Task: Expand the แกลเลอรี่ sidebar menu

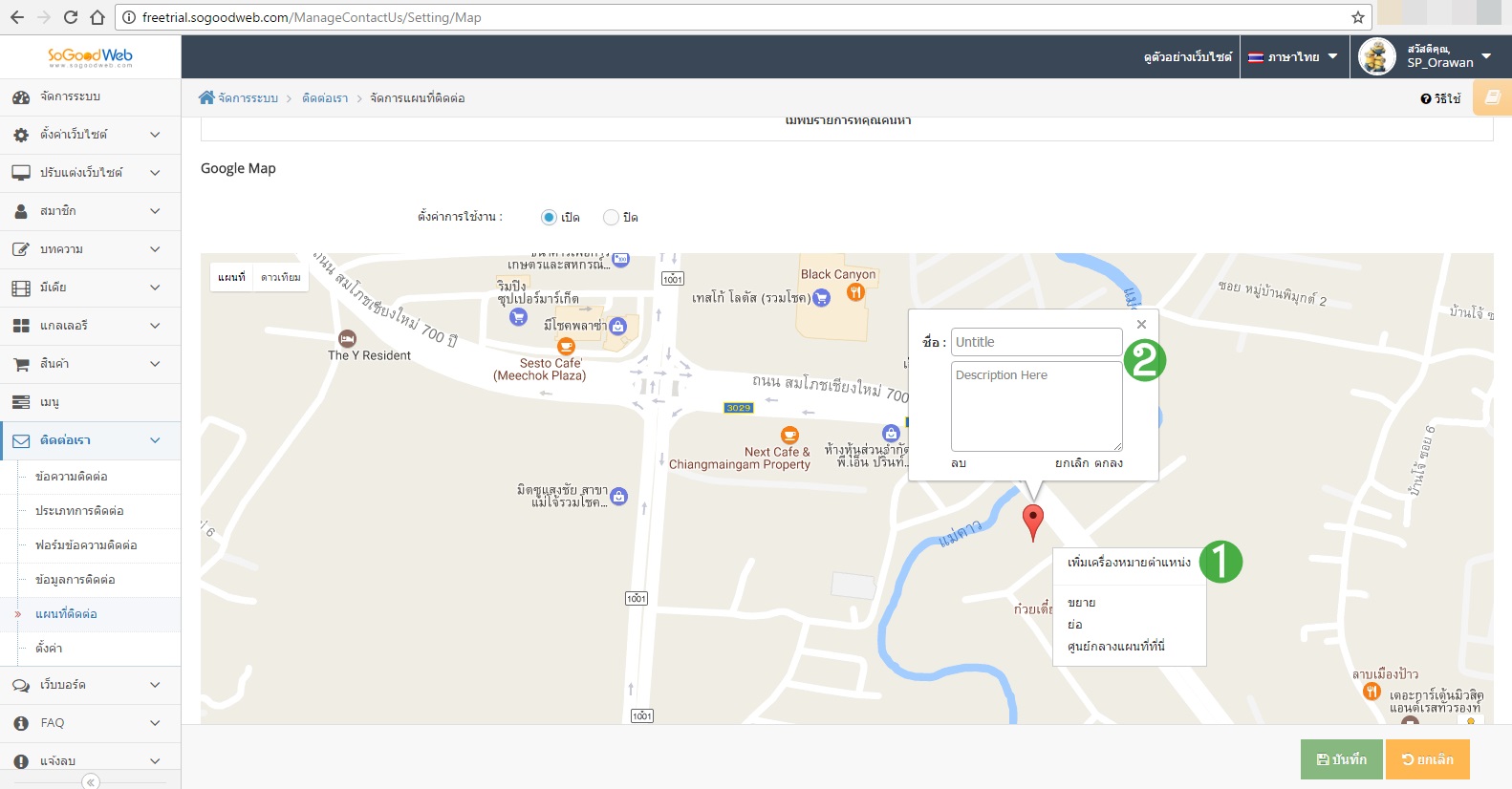Action: tap(90, 326)
